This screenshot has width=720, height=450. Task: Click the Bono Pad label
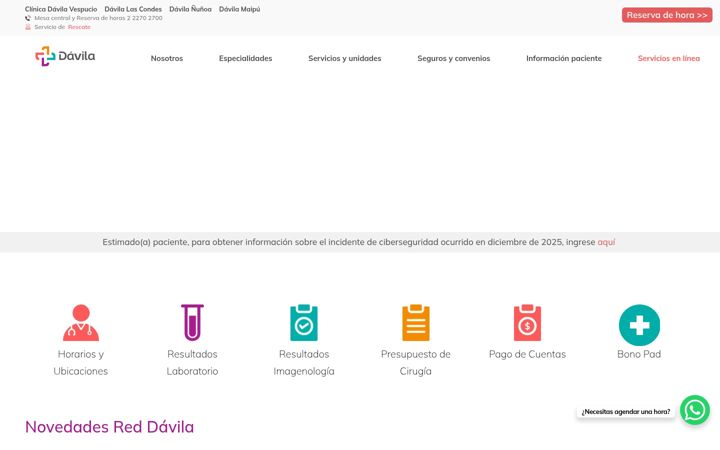[639, 354]
